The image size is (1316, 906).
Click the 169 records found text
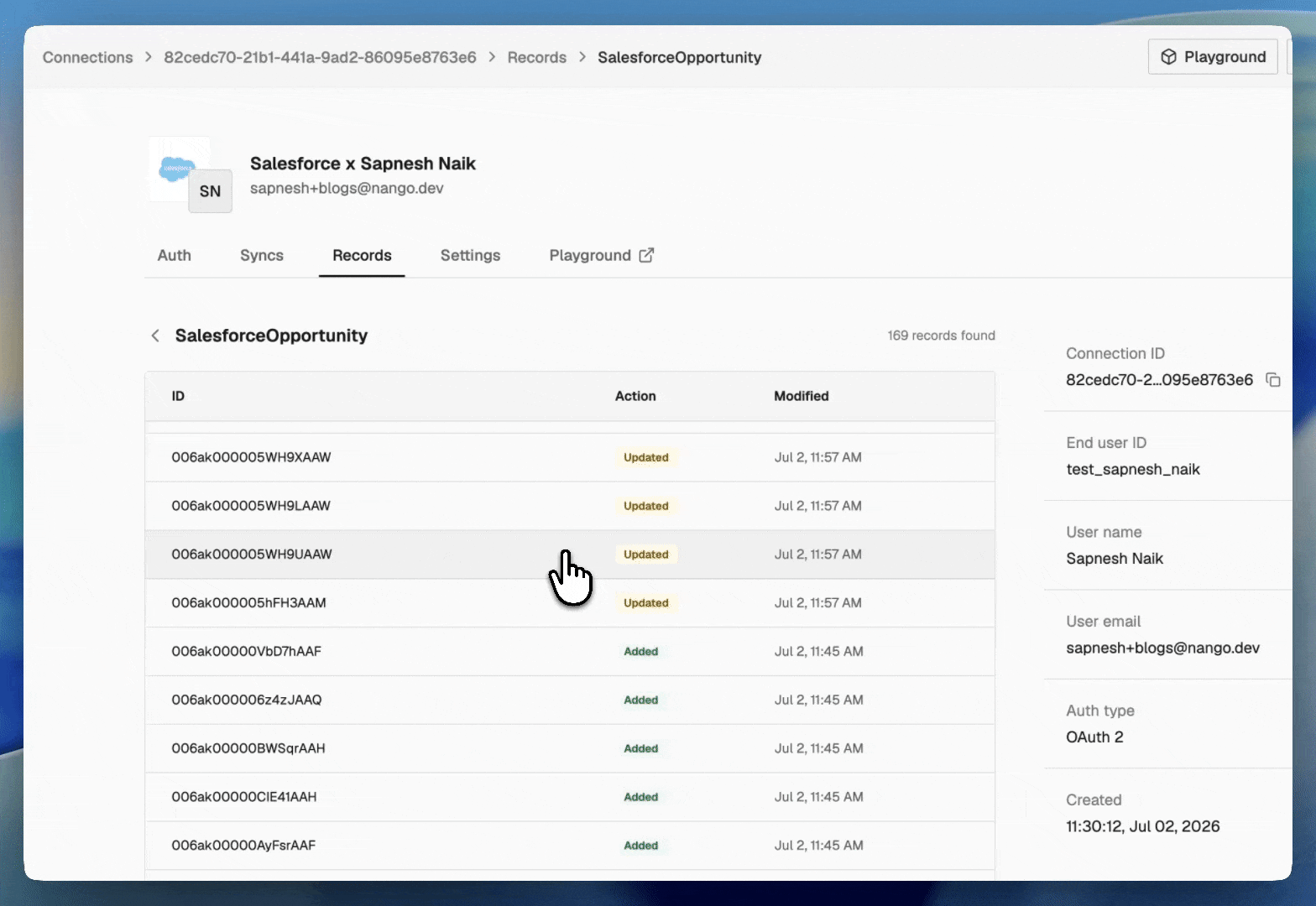(942, 336)
